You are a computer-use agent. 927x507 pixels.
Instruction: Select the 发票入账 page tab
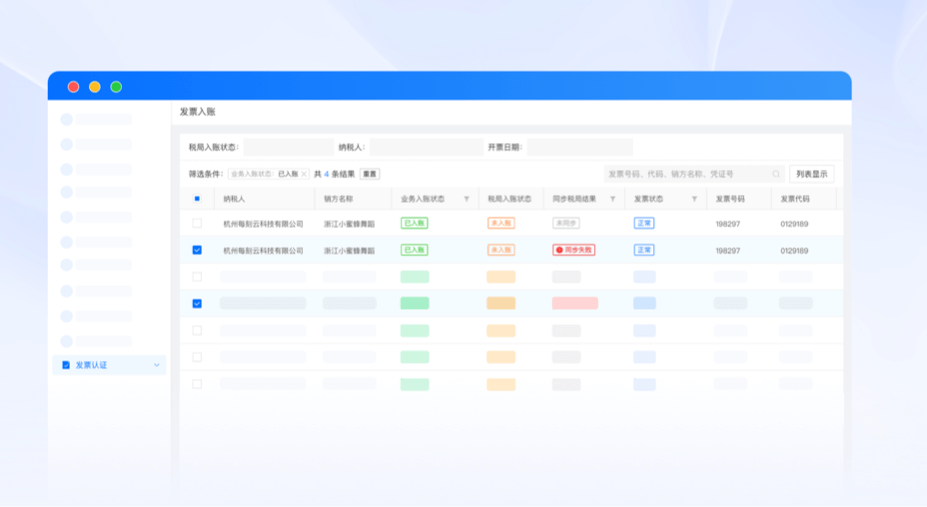198,112
